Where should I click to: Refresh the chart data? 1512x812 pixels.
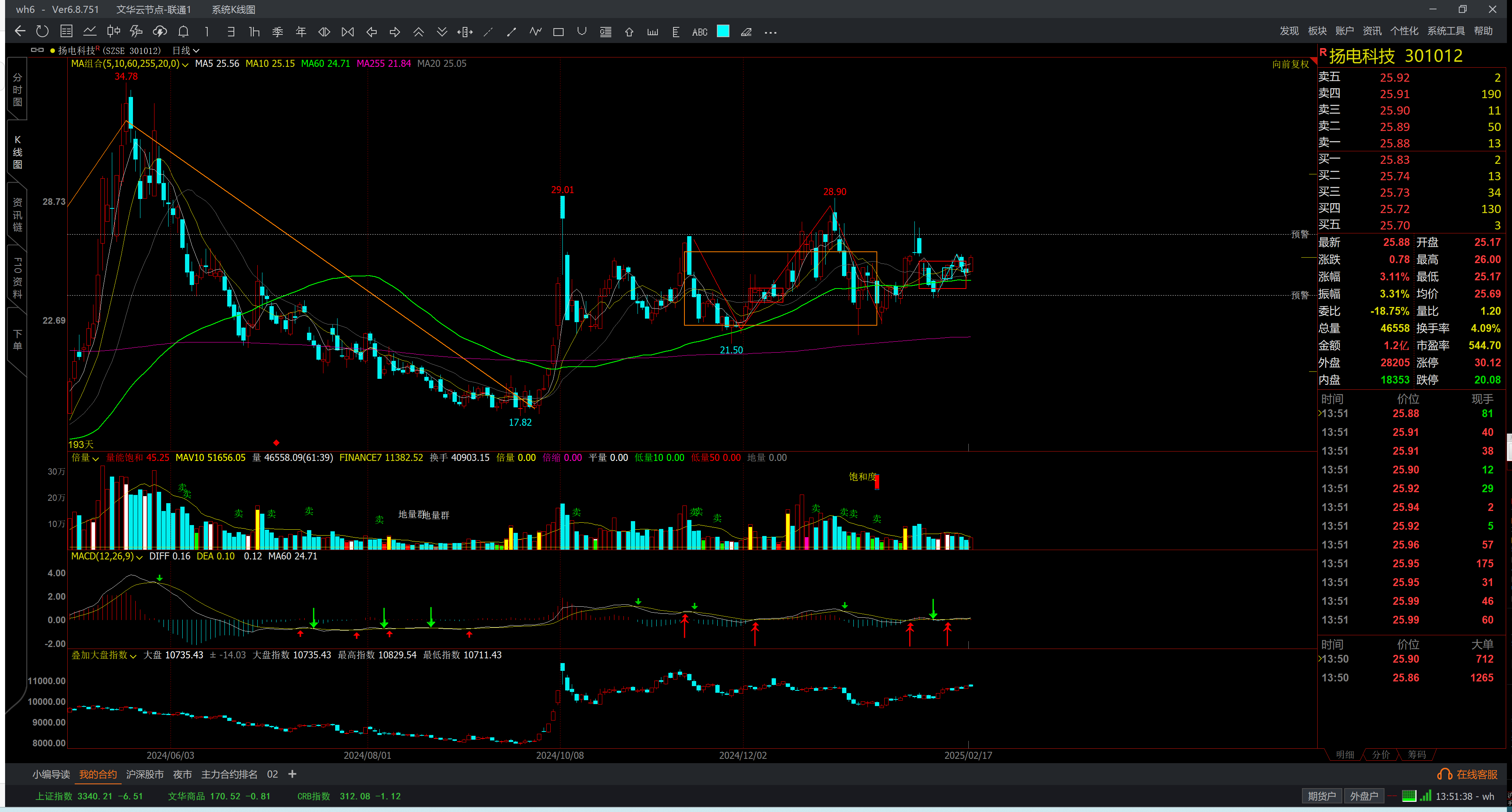tap(42, 32)
